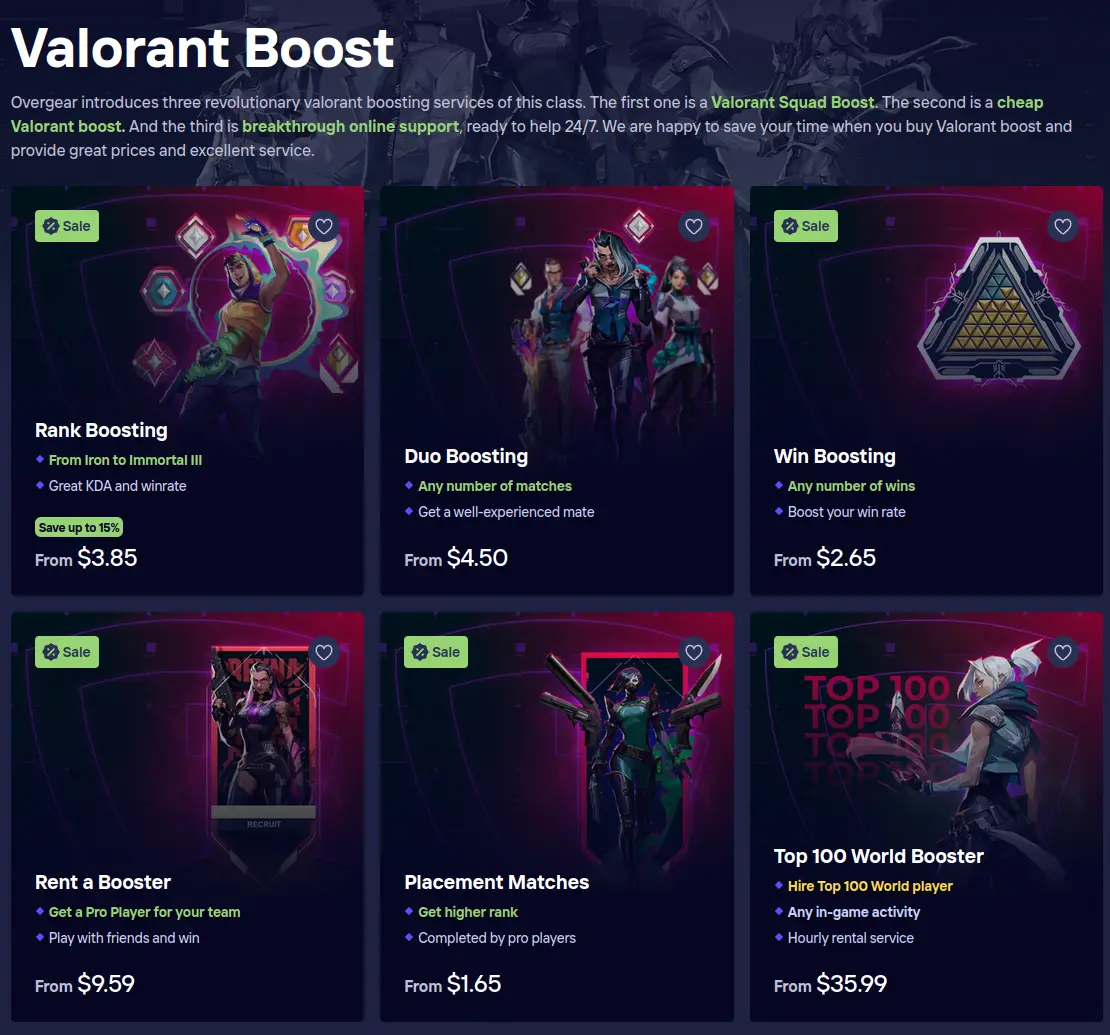Image resolution: width=1110 pixels, height=1035 pixels.
Task: Click the Sale badge on Win Boosting card
Action: point(806,227)
